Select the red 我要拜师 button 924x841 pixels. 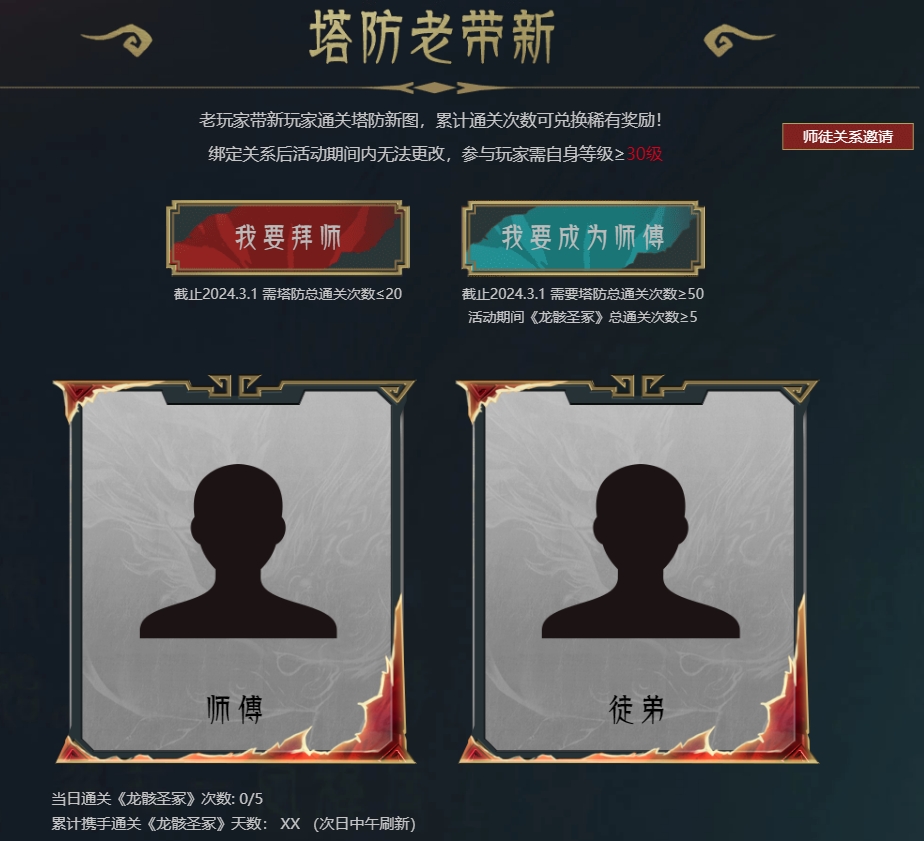pos(288,238)
